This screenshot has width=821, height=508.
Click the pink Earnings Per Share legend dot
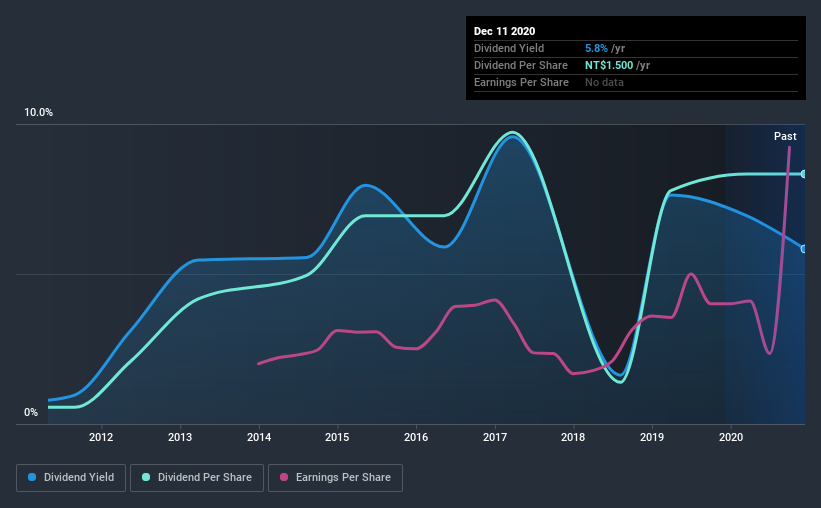284,477
